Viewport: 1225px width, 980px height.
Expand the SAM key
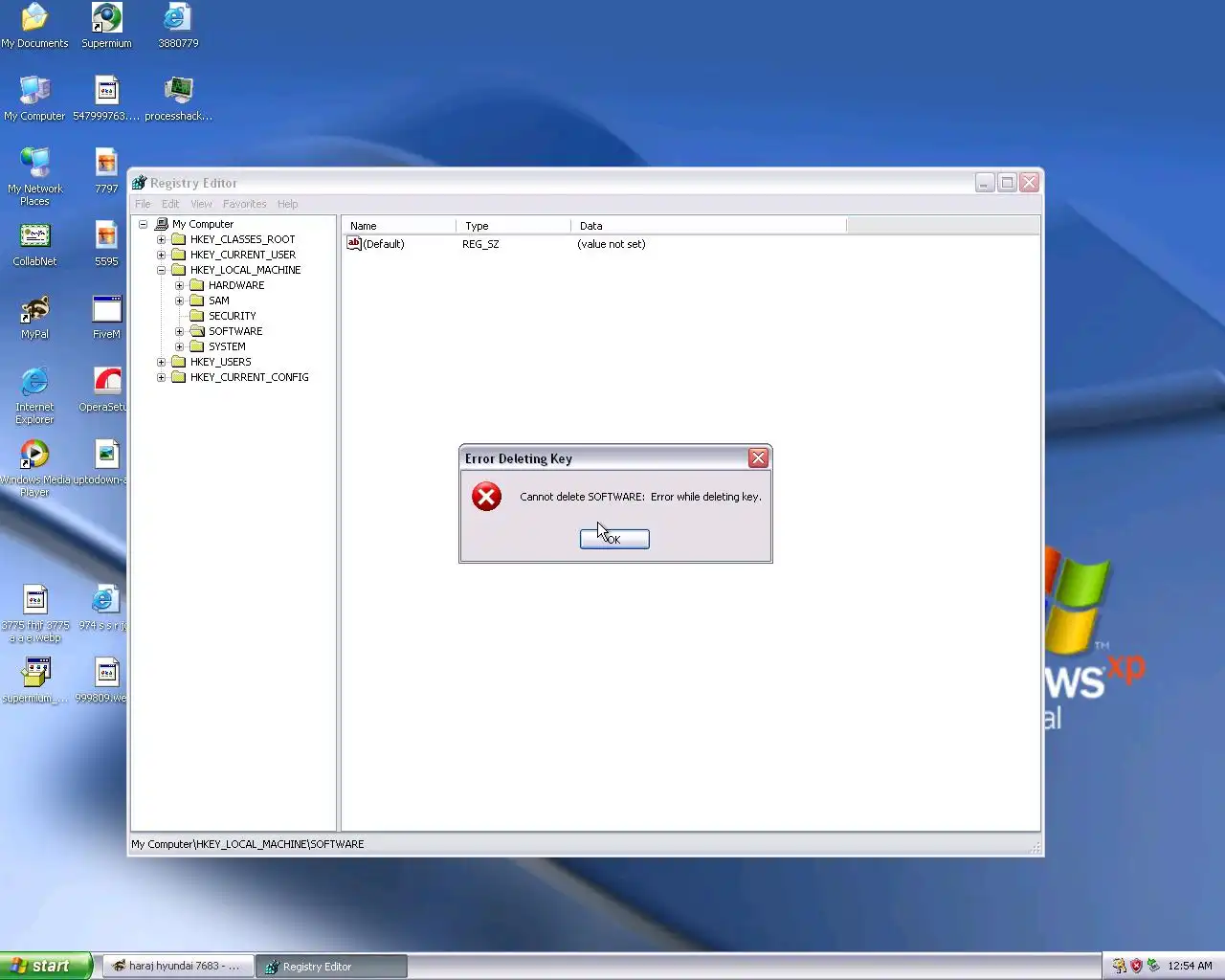point(179,301)
